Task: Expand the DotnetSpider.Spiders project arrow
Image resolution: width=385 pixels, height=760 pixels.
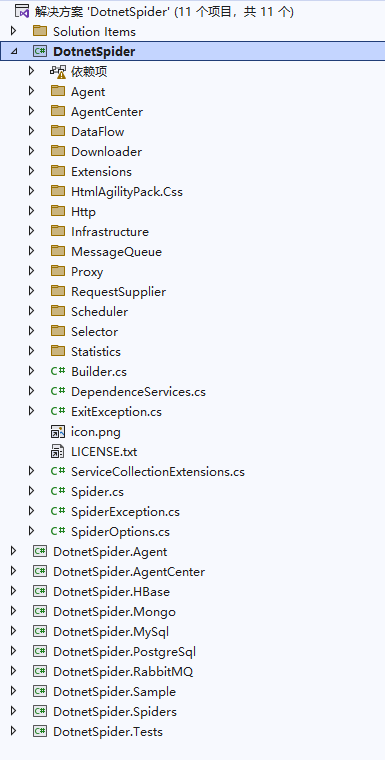Action: (x=13, y=712)
